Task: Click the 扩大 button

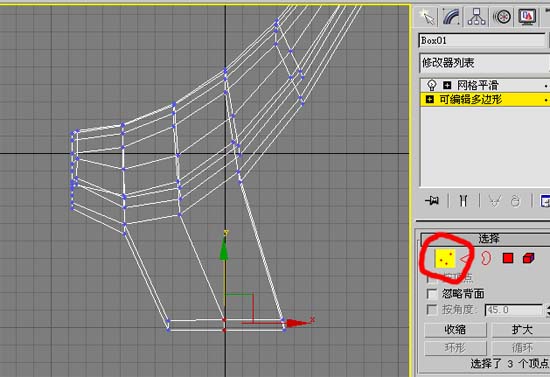Action: tap(522, 330)
